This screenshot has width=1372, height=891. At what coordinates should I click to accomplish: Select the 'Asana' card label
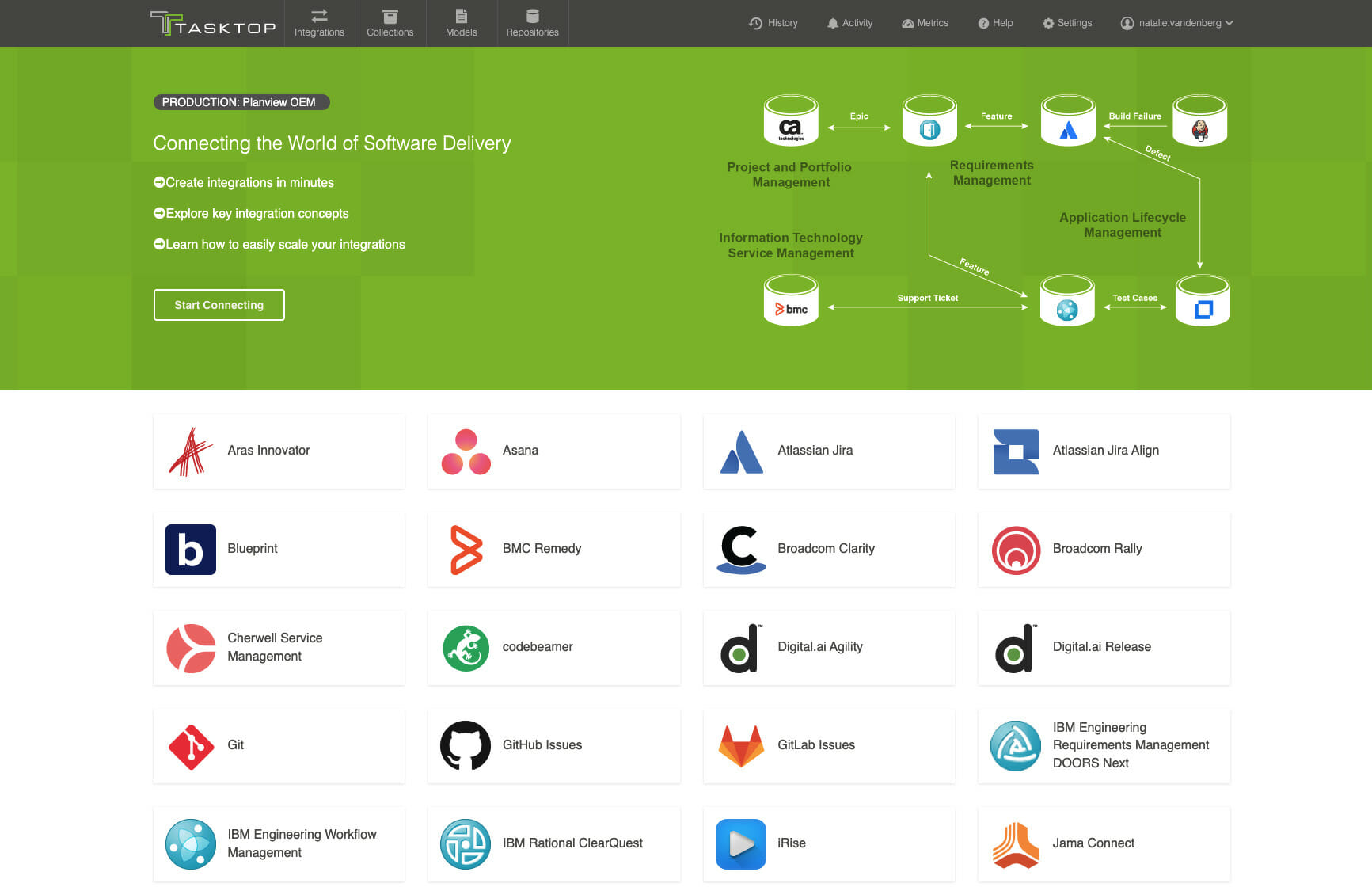click(520, 451)
